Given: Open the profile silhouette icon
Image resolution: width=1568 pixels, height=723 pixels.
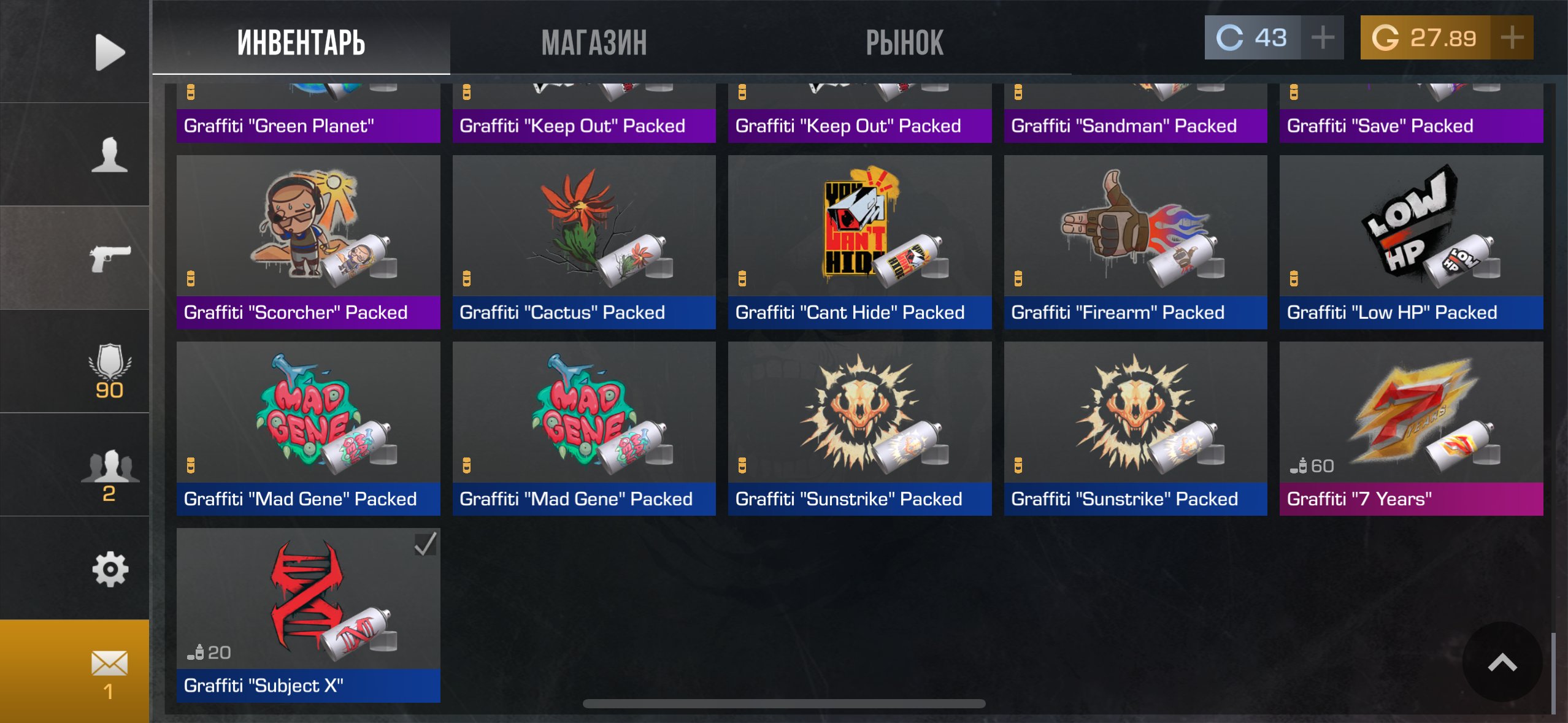Looking at the screenshot, I should point(109,155).
